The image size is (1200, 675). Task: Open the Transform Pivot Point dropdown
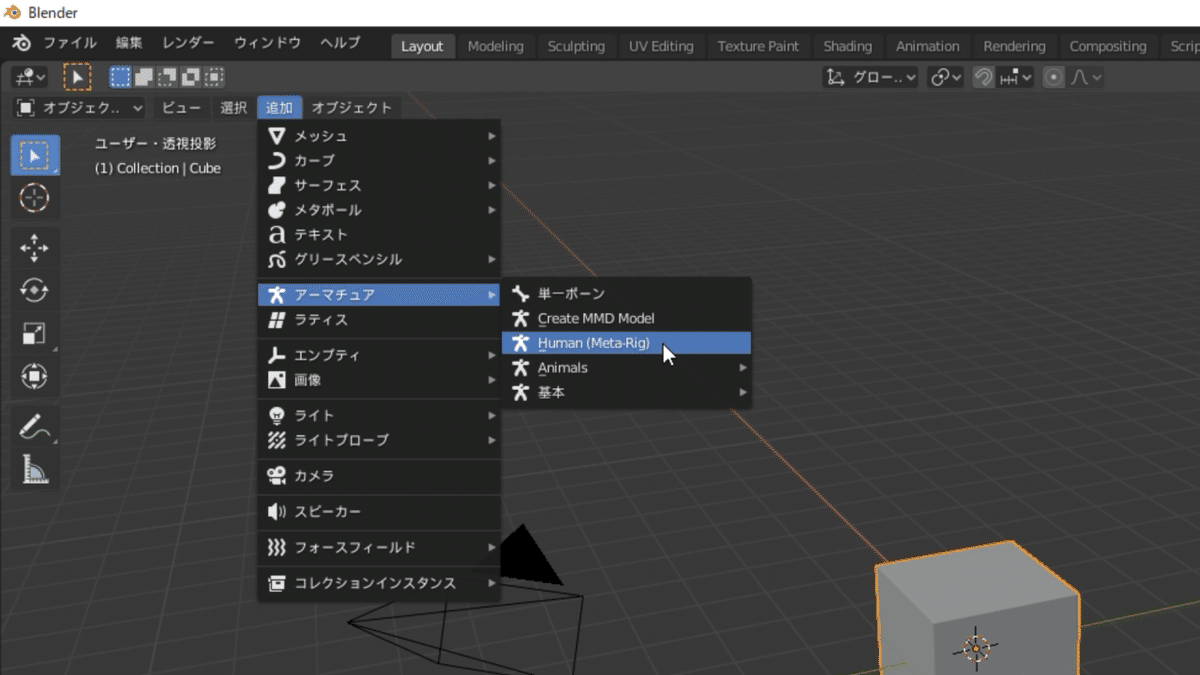click(945, 76)
